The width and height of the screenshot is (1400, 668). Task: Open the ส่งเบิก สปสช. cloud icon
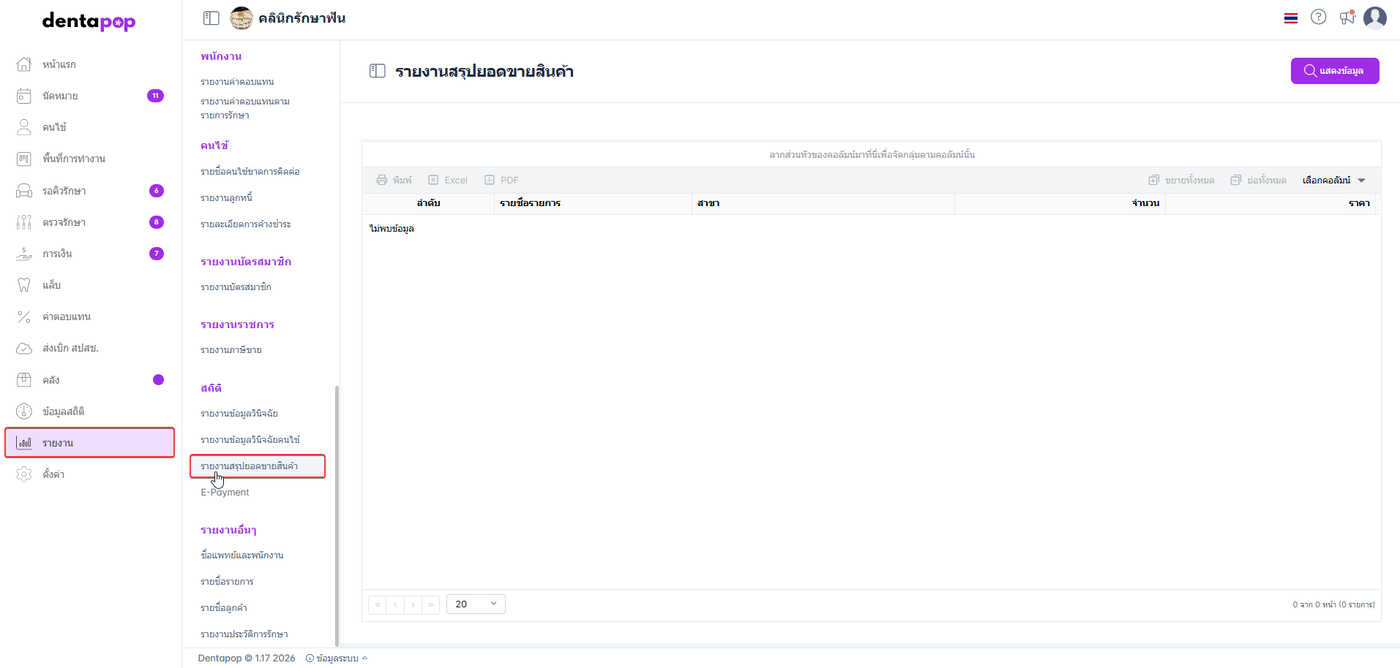(25, 348)
